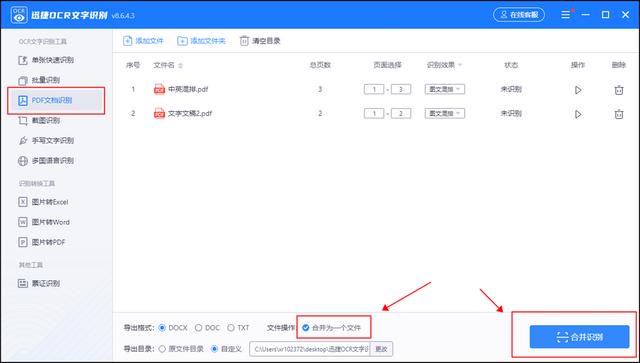Switch to 图片转Excel tool
This screenshot has width=640, height=363.
coord(43,202)
